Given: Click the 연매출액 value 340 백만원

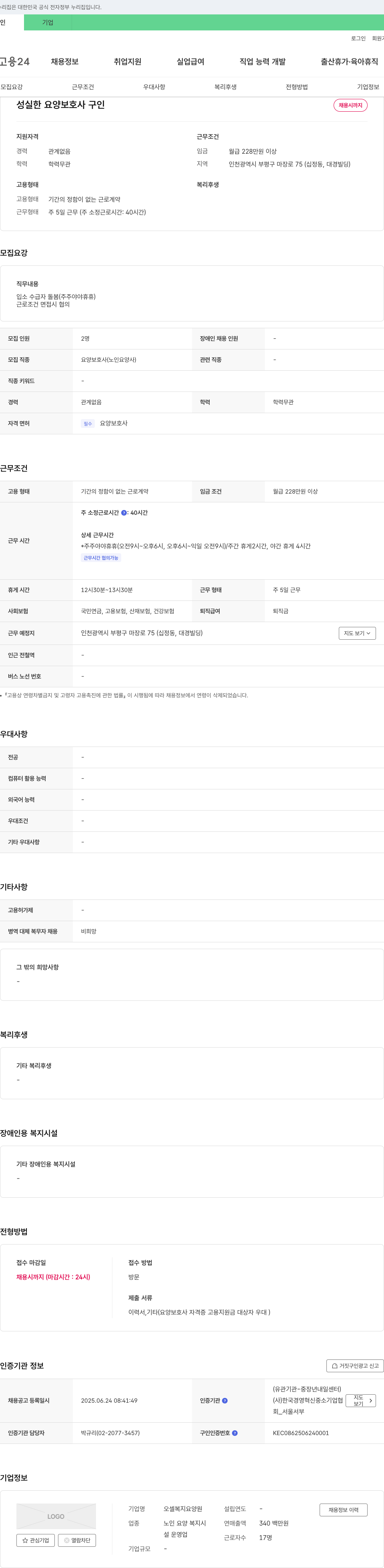Looking at the screenshot, I should pyautogui.click(x=274, y=1523).
